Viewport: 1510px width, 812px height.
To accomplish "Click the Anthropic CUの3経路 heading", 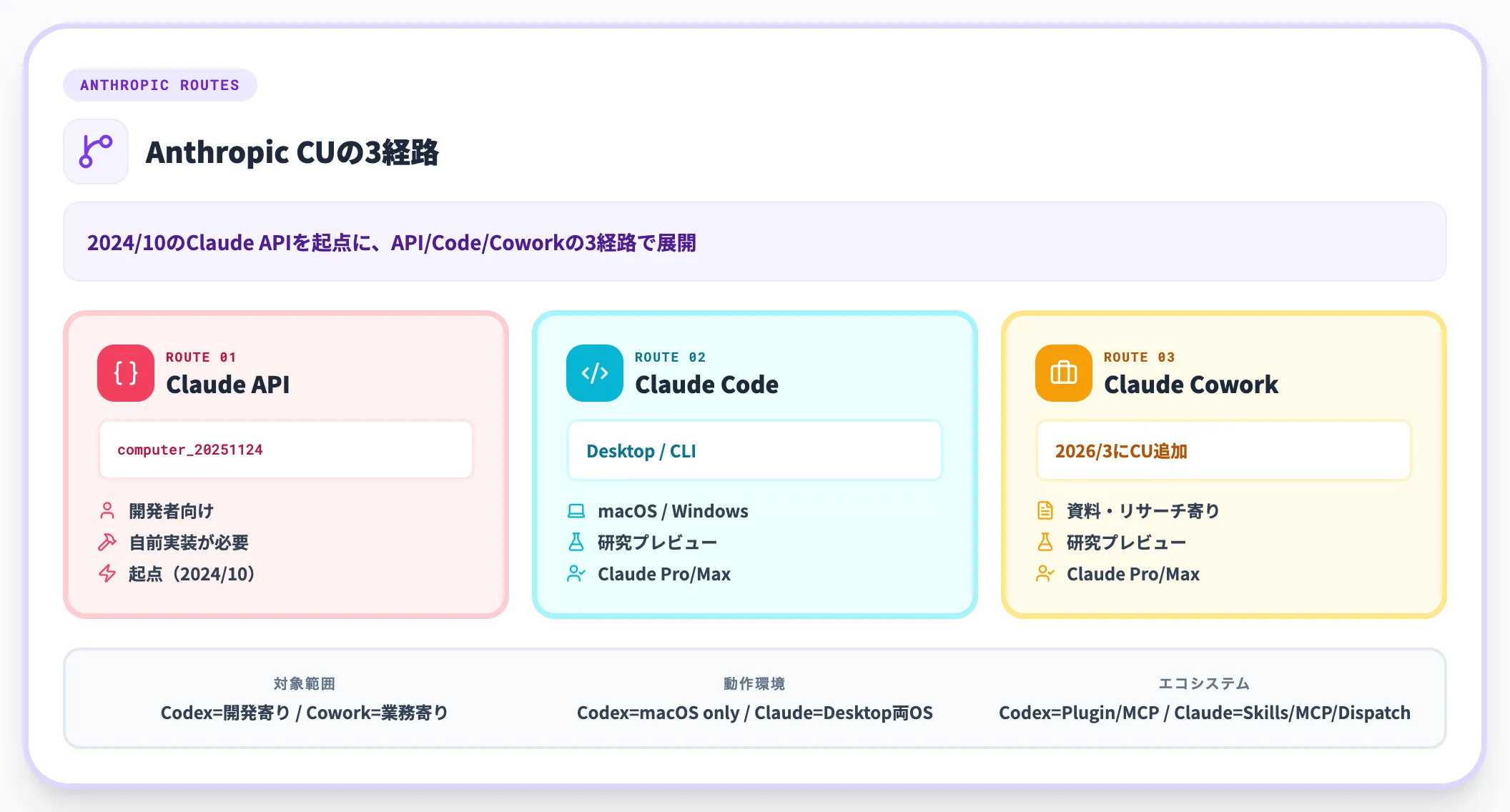I will 292,152.
